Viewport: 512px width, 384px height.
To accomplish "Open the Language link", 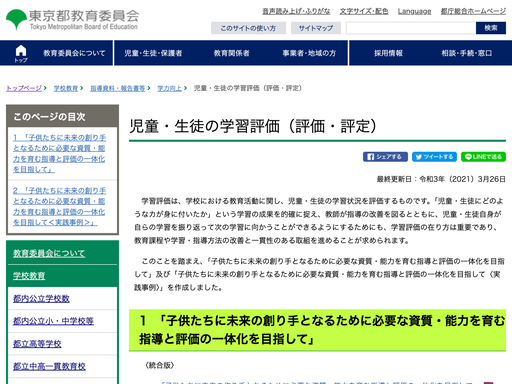I will click(x=414, y=11).
